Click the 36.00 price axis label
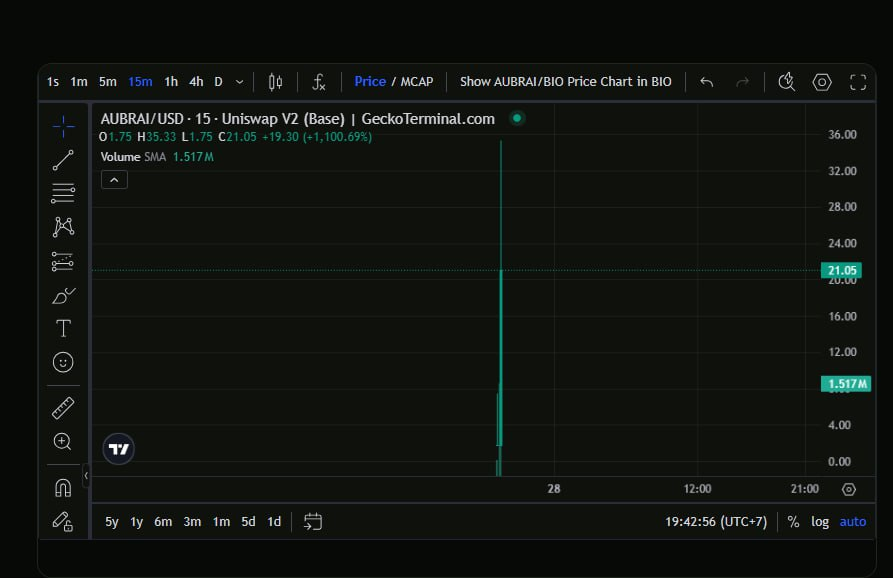Viewport: 893px width, 578px height. point(842,134)
